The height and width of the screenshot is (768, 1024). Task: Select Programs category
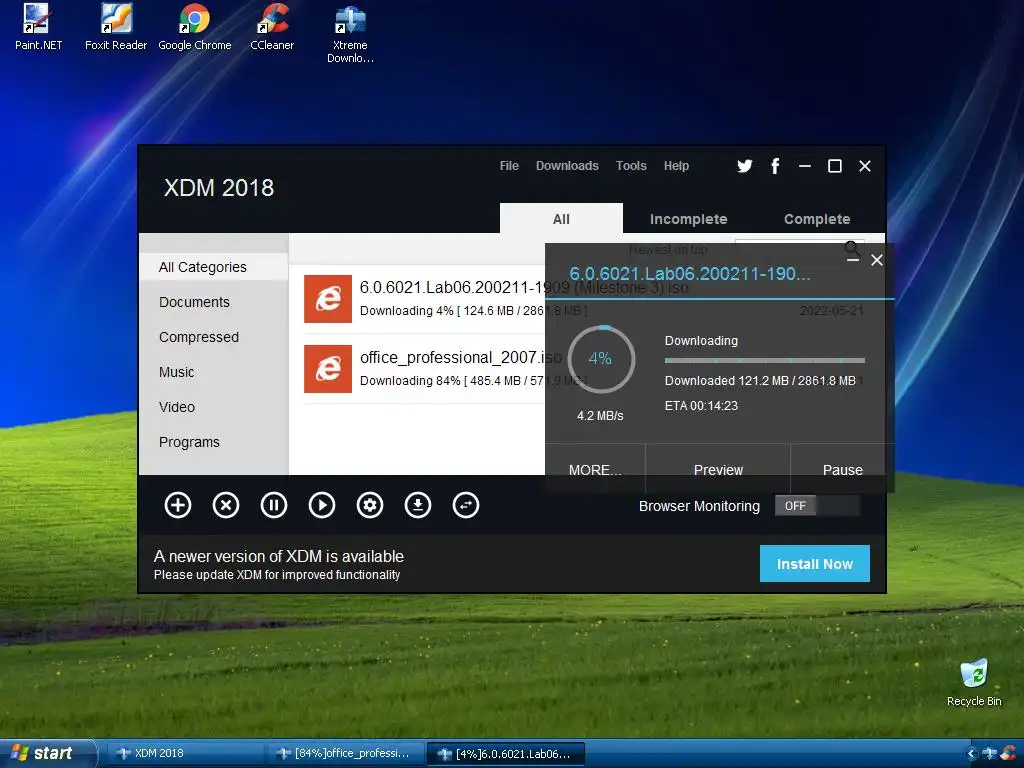pyautogui.click(x=214, y=442)
